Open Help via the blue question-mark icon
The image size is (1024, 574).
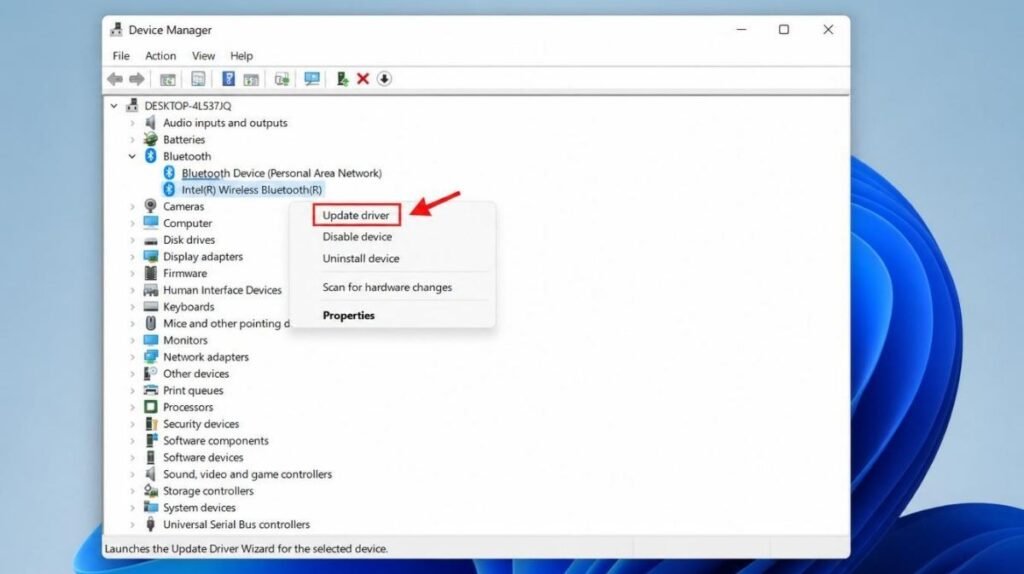[228, 79]
